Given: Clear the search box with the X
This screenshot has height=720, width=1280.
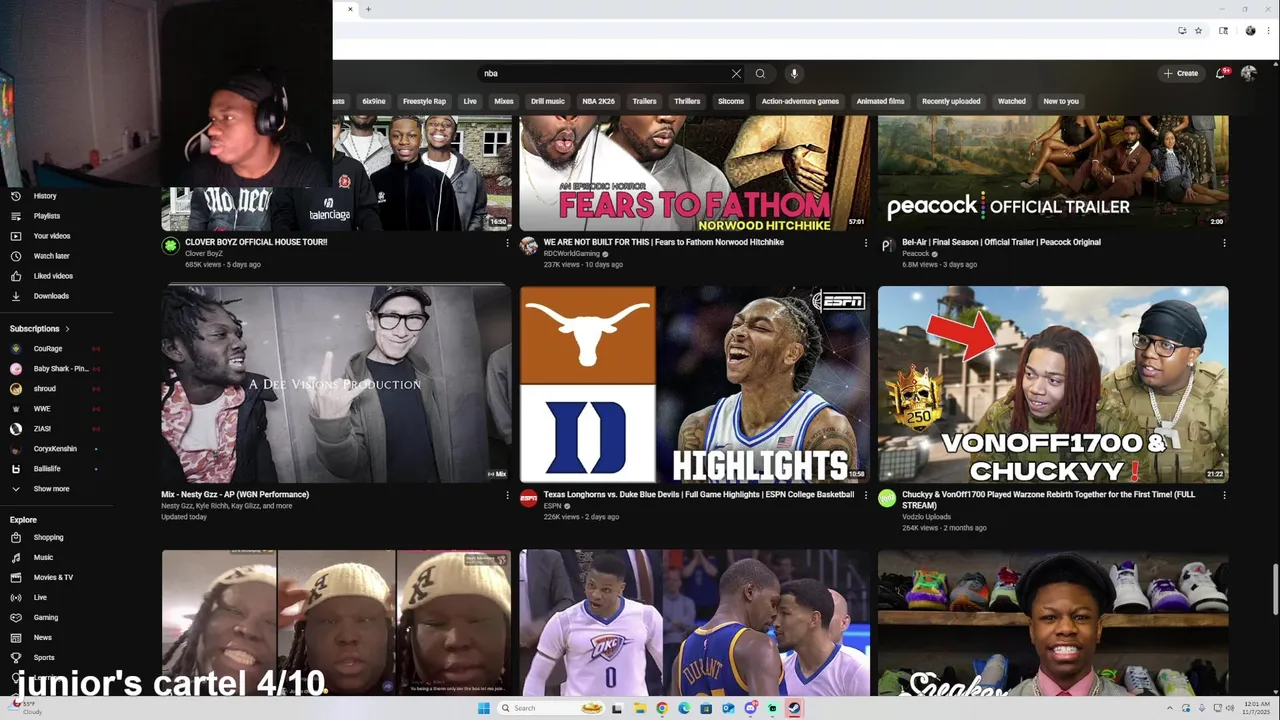Looking at the screenshot, I should point(736,73).
